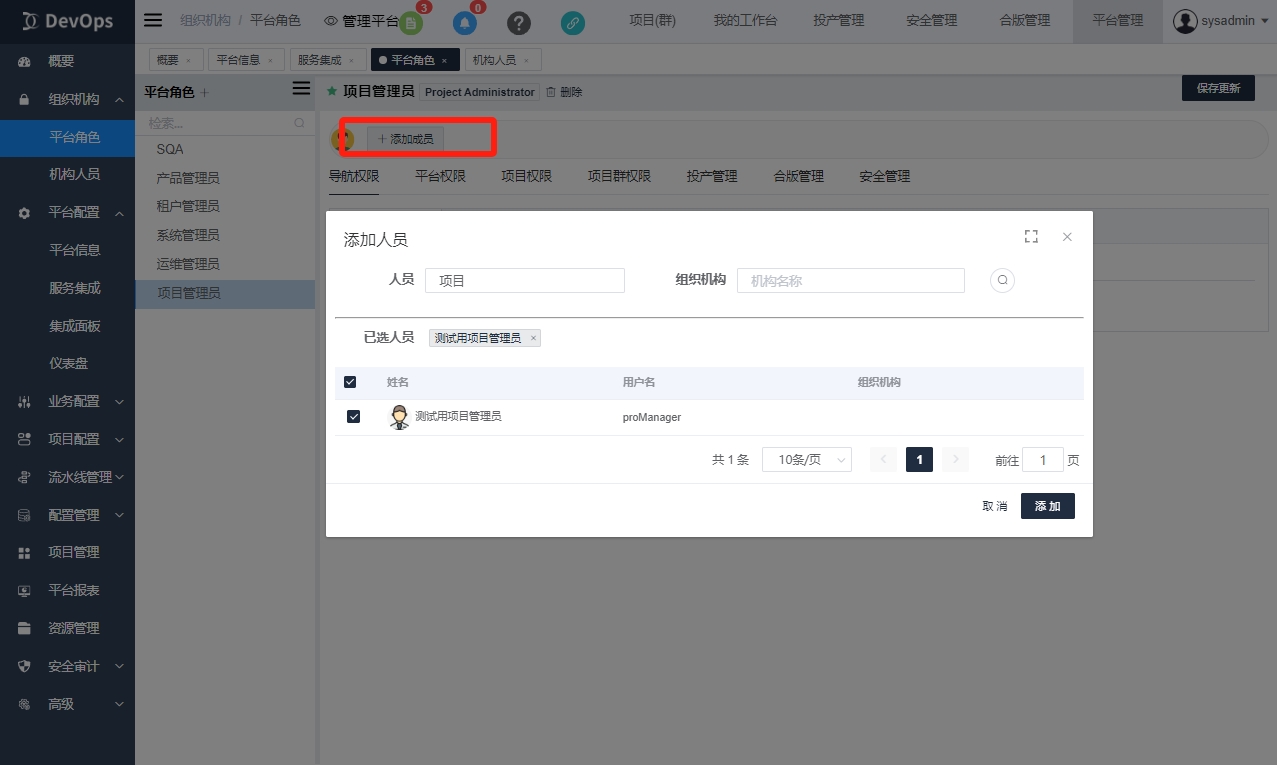Image resolution: width=1277 pixels, height=765 pixels.
Task: Click the green star beside 项目管理员 title
Action: point(332,91)
